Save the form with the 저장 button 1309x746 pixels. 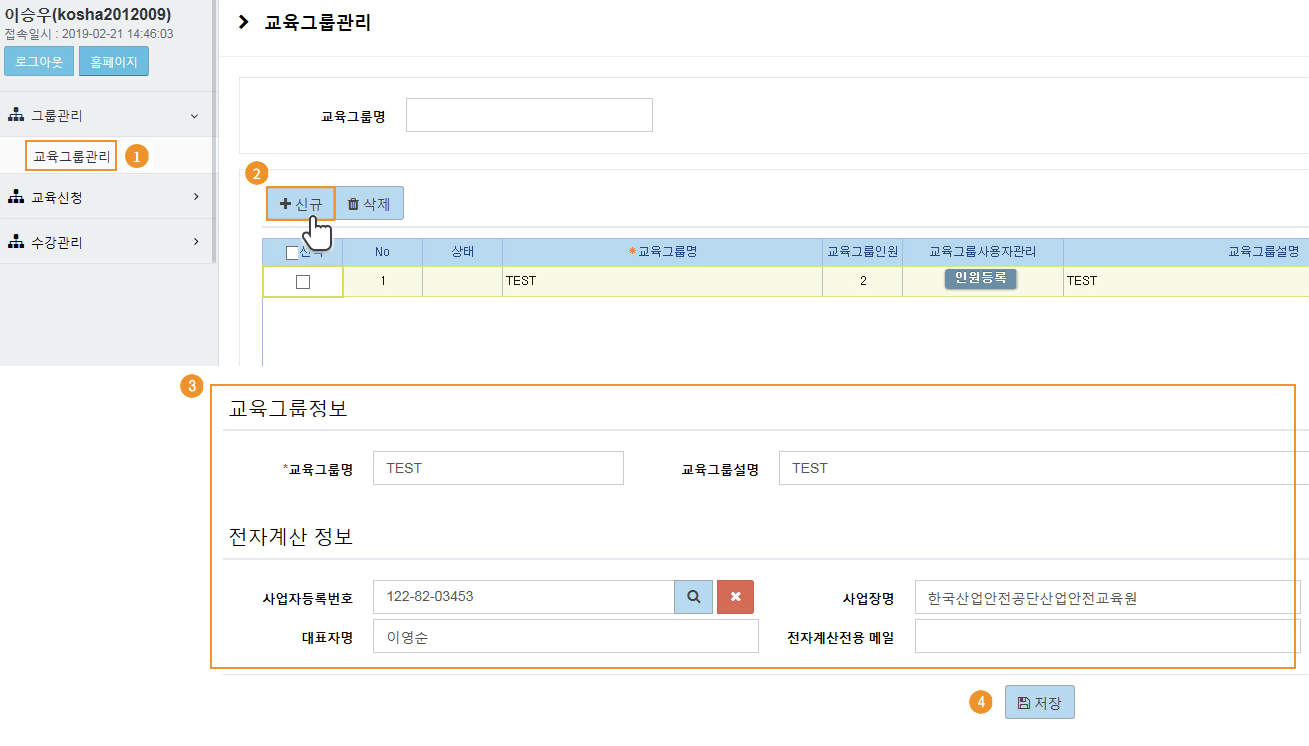tap(1040, 702)
